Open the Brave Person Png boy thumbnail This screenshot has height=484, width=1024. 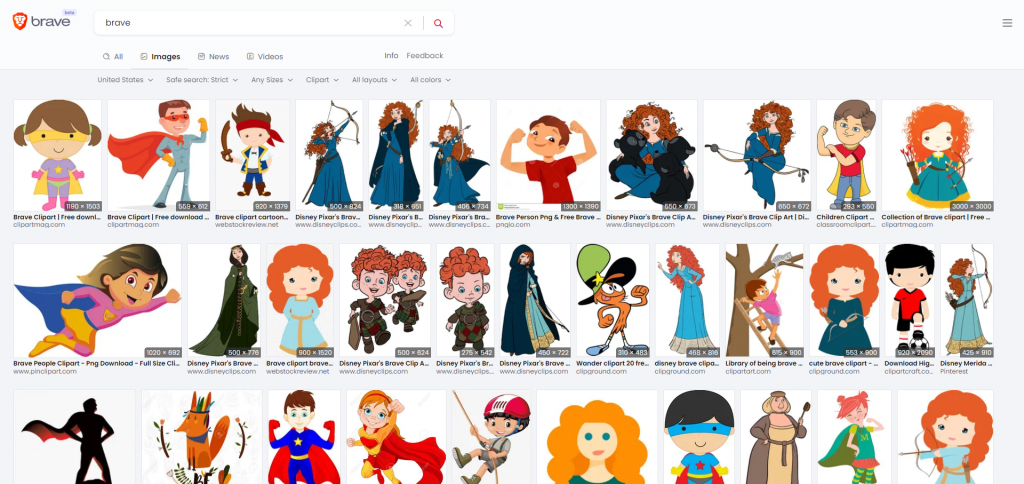[x=548, y=153]
